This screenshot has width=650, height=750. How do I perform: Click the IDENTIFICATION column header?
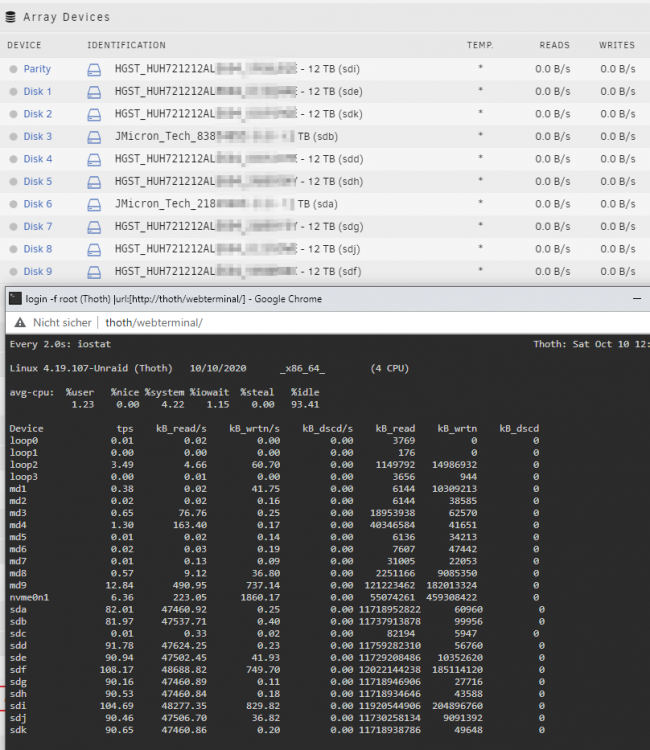click(126, 45)
